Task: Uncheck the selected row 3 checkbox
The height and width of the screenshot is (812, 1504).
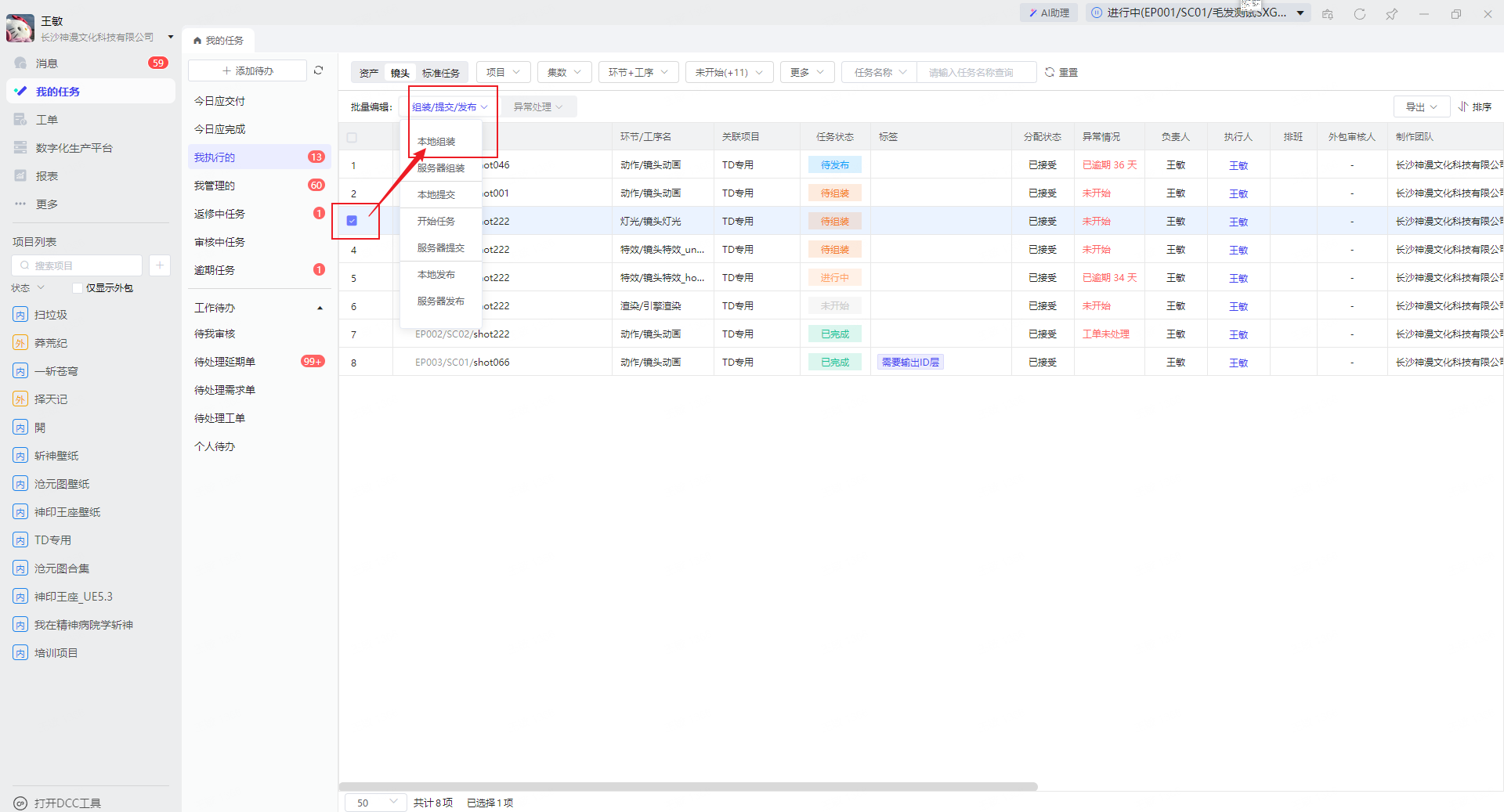Action: tap(352, 221)
